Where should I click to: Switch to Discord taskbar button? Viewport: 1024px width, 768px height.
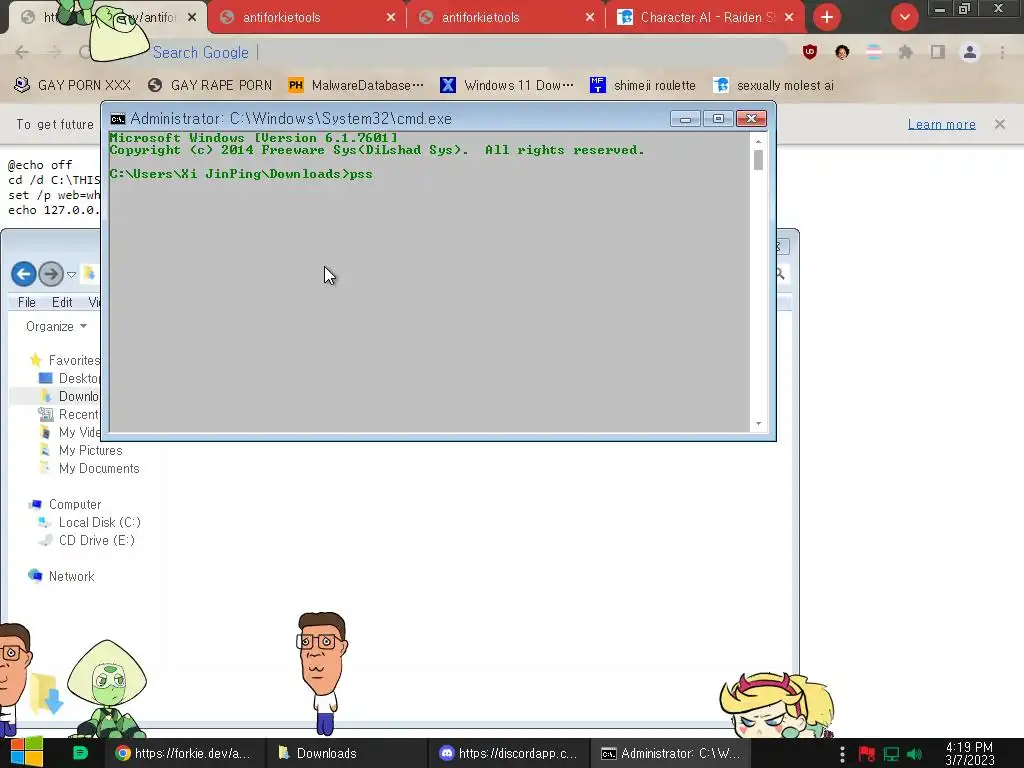(509, 753)
